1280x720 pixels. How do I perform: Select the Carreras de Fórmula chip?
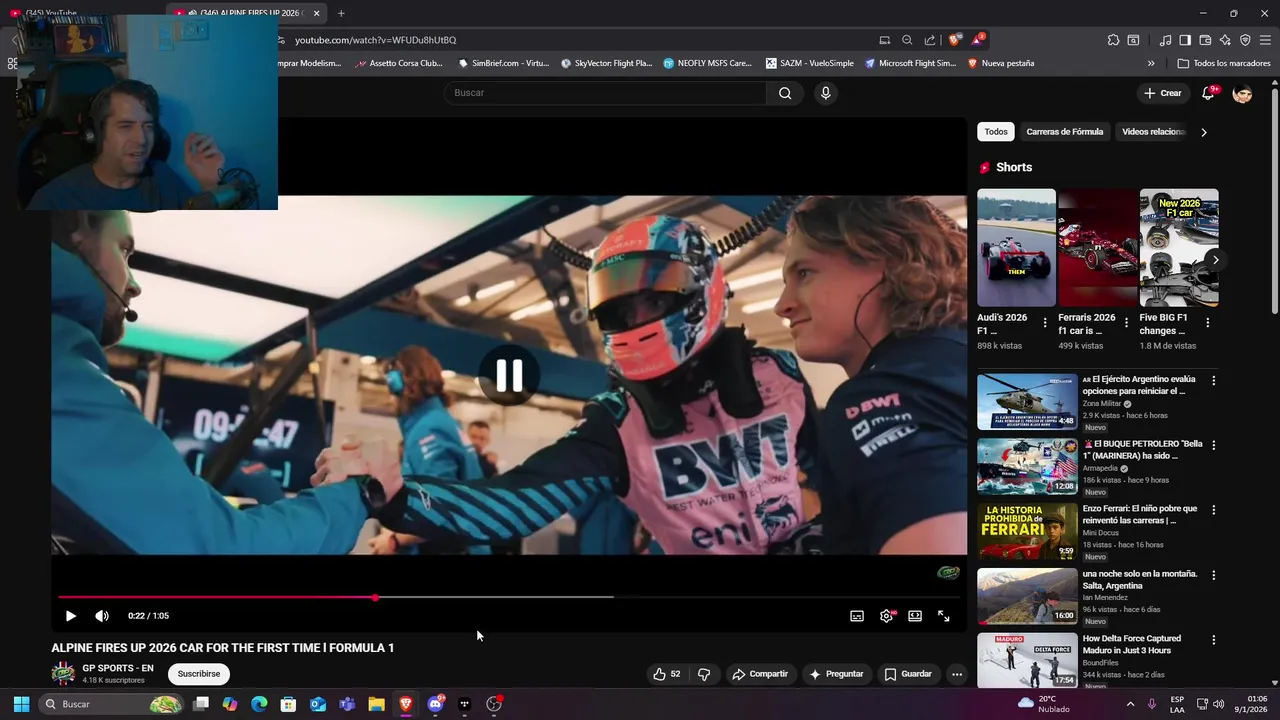click(1064, 132)
